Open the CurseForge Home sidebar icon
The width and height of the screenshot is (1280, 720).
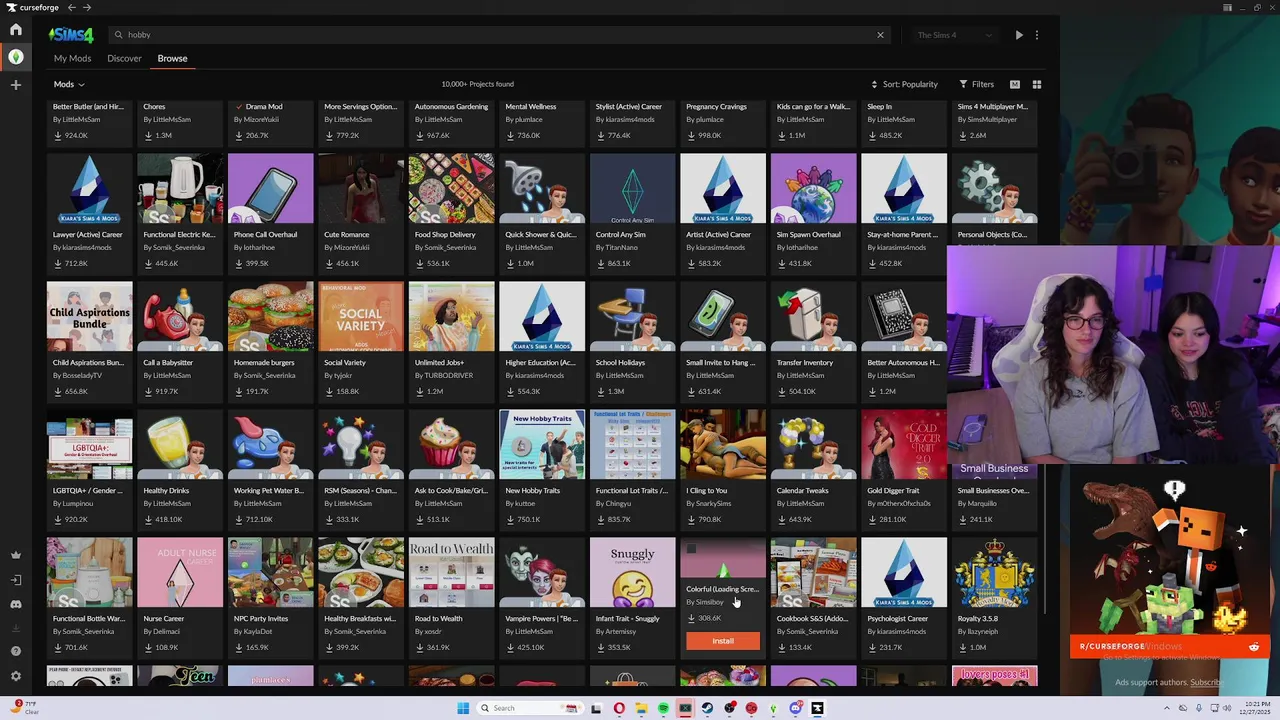click(x=16, y=30)
